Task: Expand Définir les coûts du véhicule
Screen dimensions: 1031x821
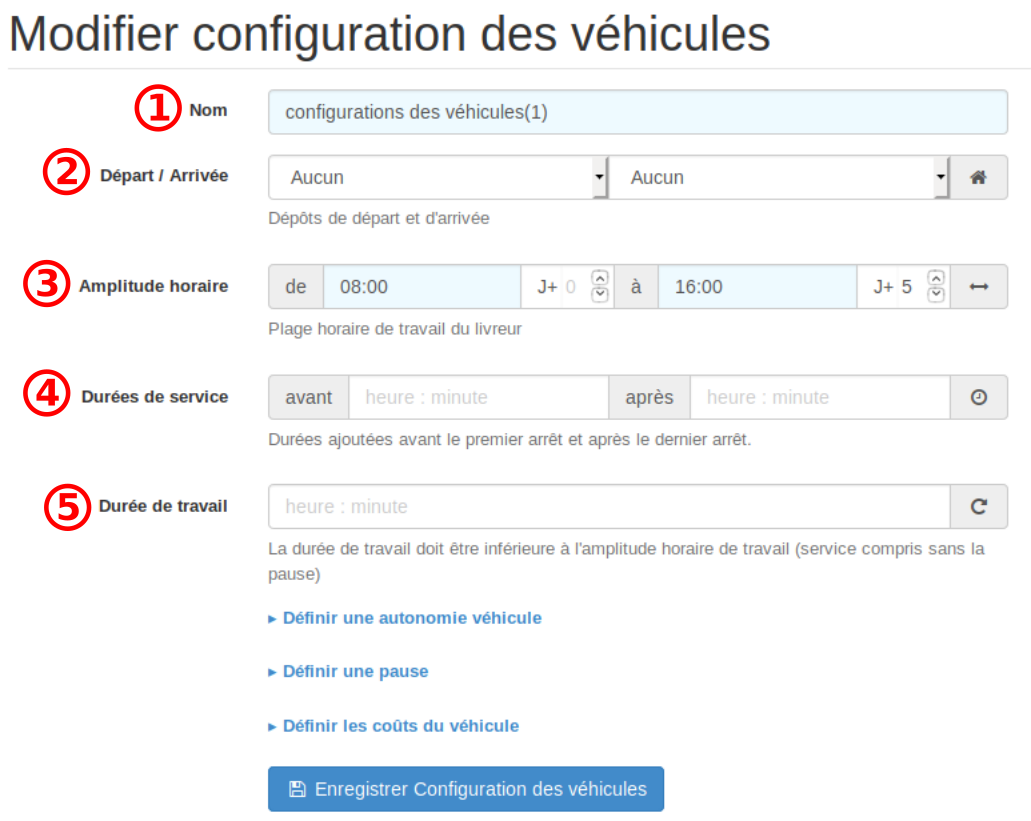Action: [400, 726]
